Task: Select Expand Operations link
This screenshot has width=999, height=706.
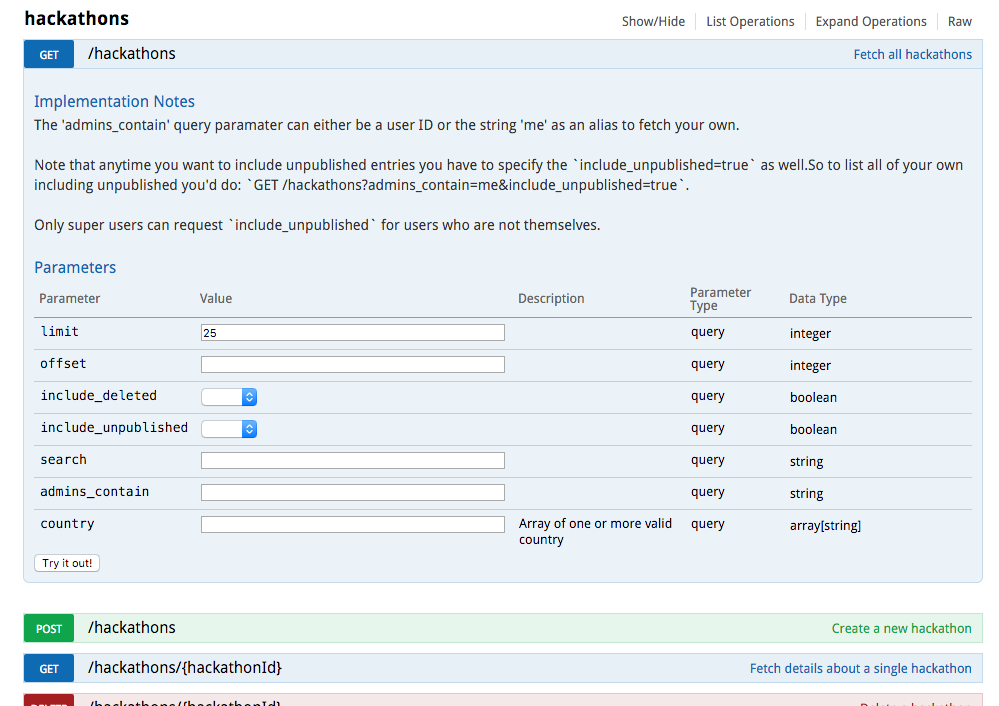Action: pyautogui.click(x=870, y=21)
